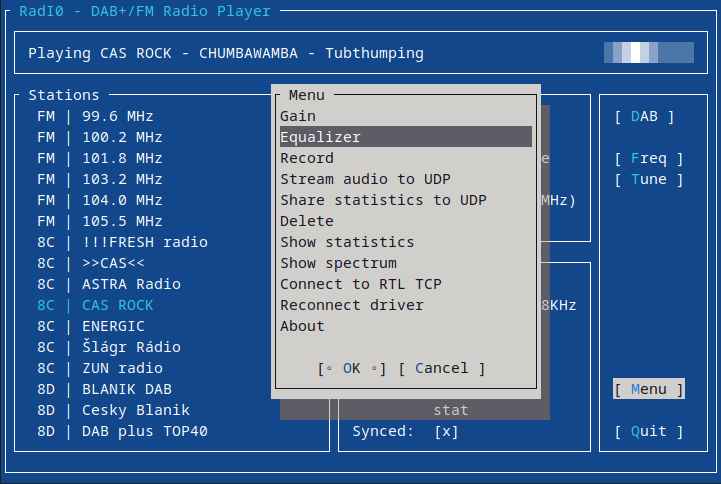
Task: Choose the highlighted Equalizer menu entry
Action: (x=406, y=137)
